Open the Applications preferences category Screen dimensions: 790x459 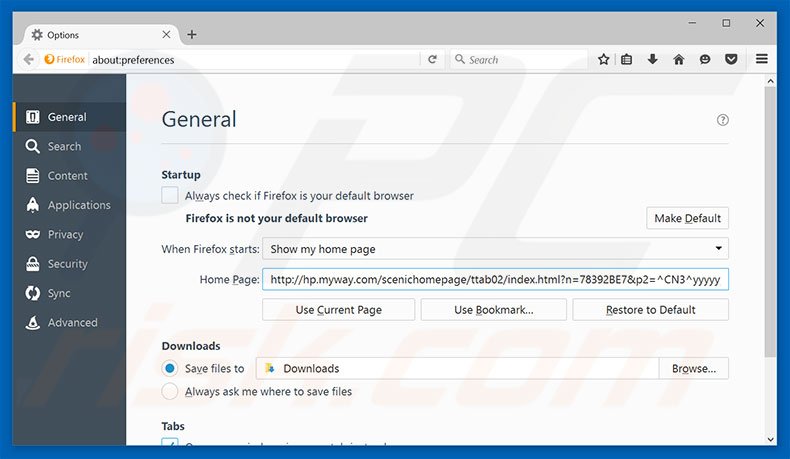click(70, 205)
